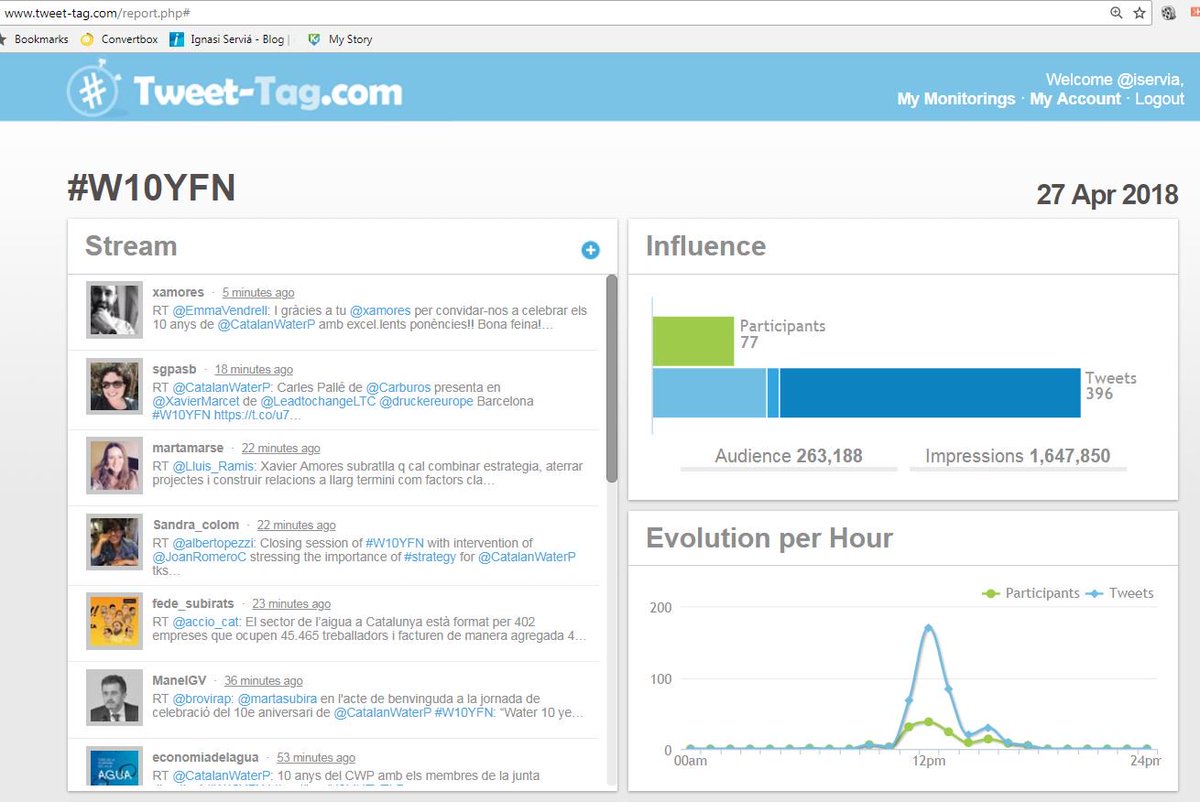Click the Logout link

coord(1159,99)
